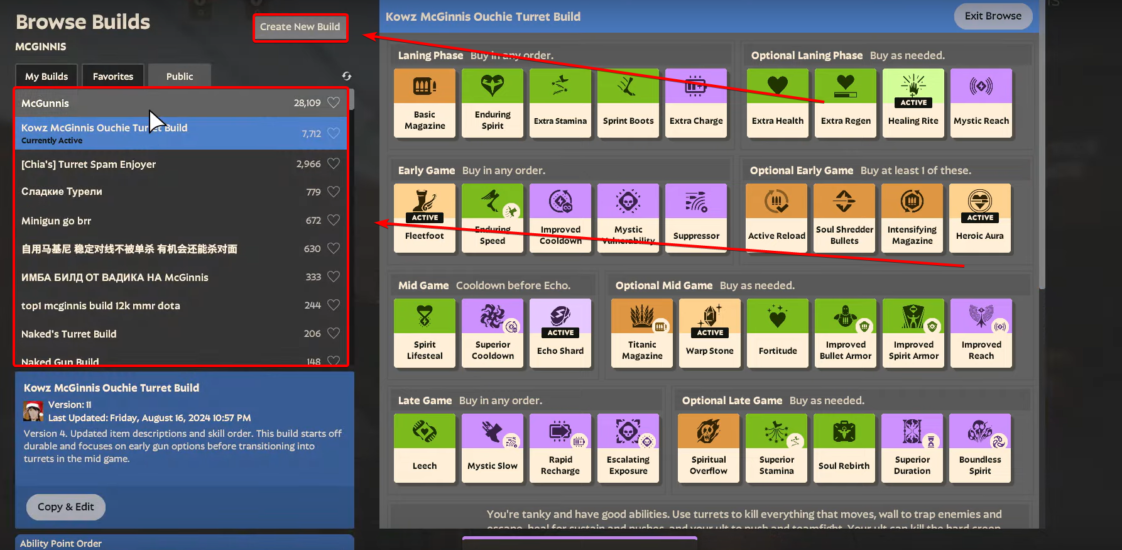This screenshot has width=1122, height=550.
Task: Click the Superior Stamina item
Action: point(776,448)
